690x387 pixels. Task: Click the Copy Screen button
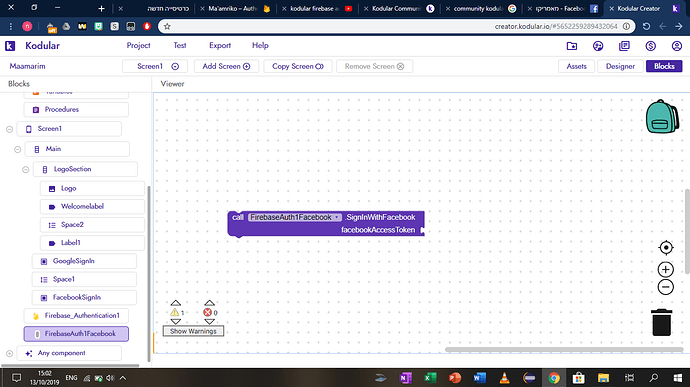297,66
